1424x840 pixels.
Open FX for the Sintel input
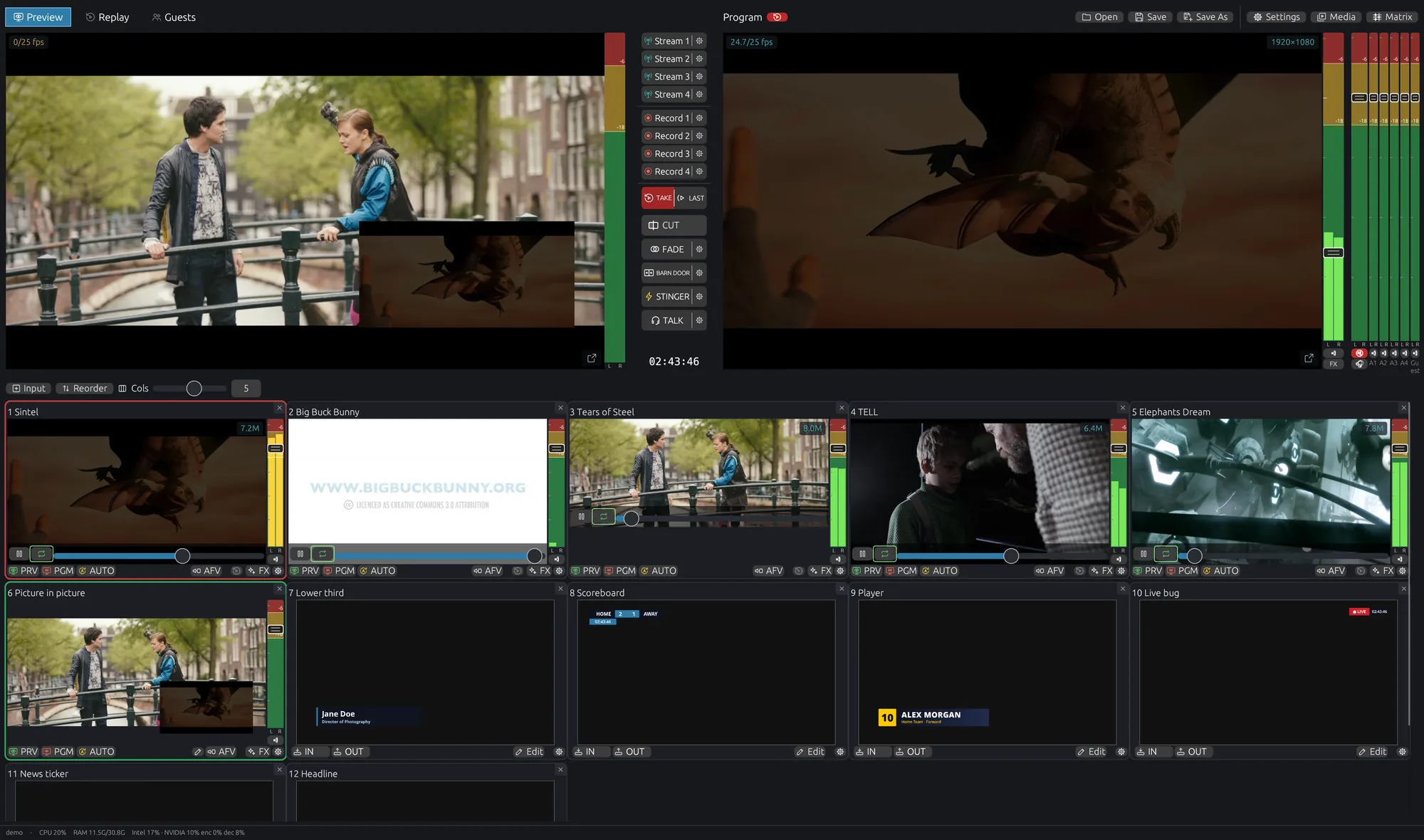(258, 571)
